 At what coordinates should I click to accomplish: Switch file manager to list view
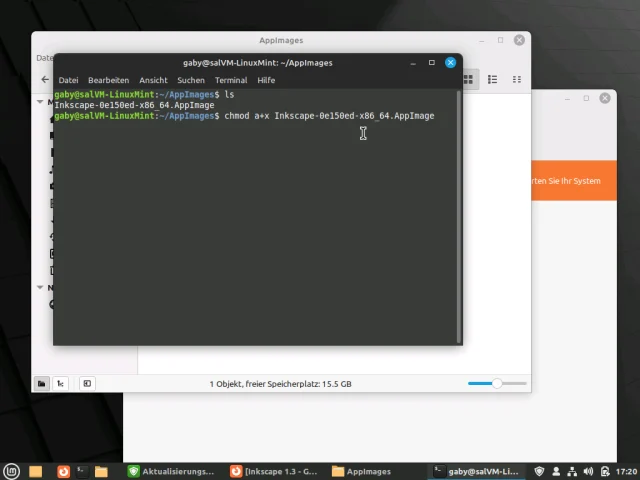click(x=491, y=80)
